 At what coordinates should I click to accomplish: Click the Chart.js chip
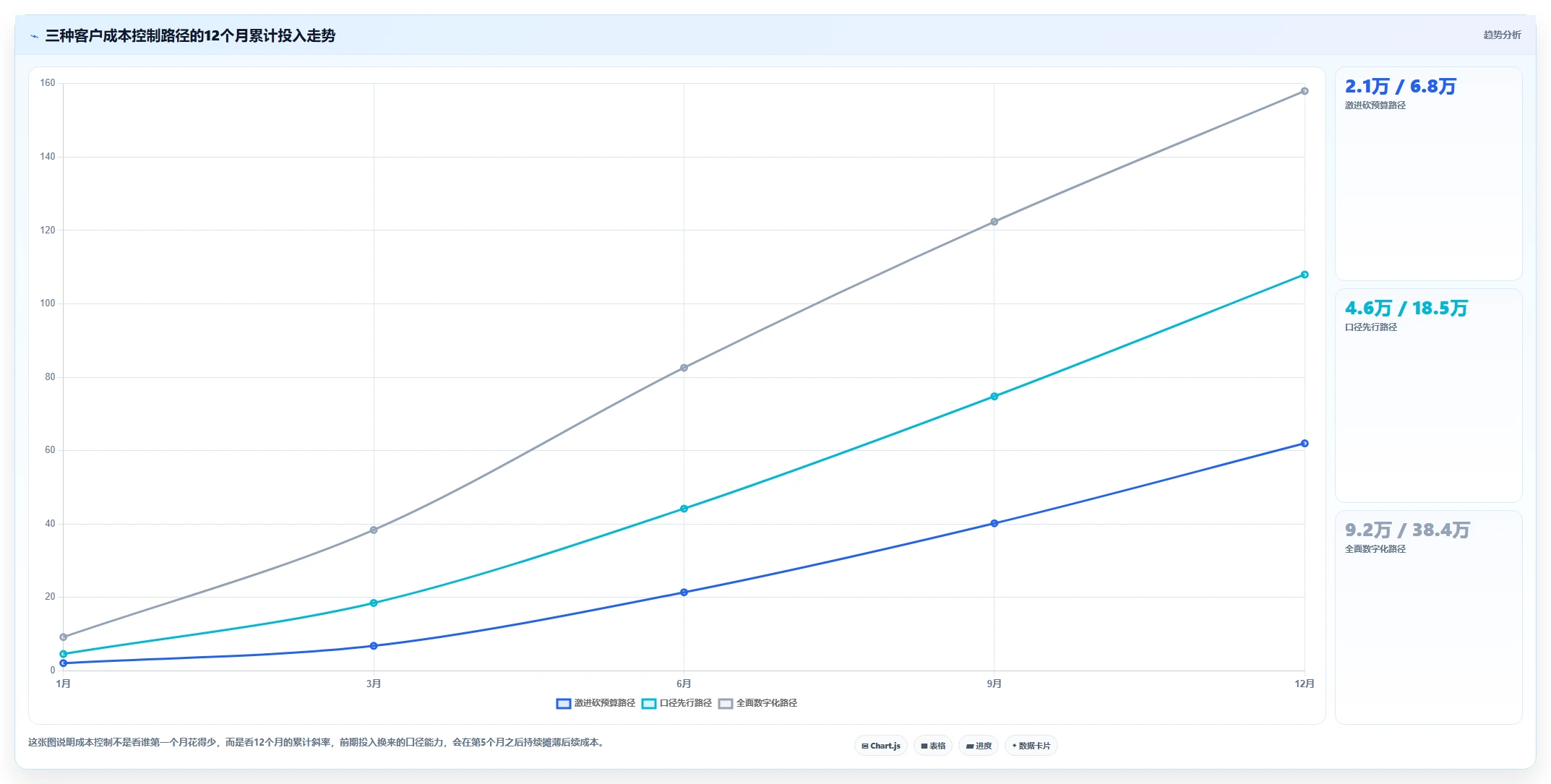(x=881, y=746)
